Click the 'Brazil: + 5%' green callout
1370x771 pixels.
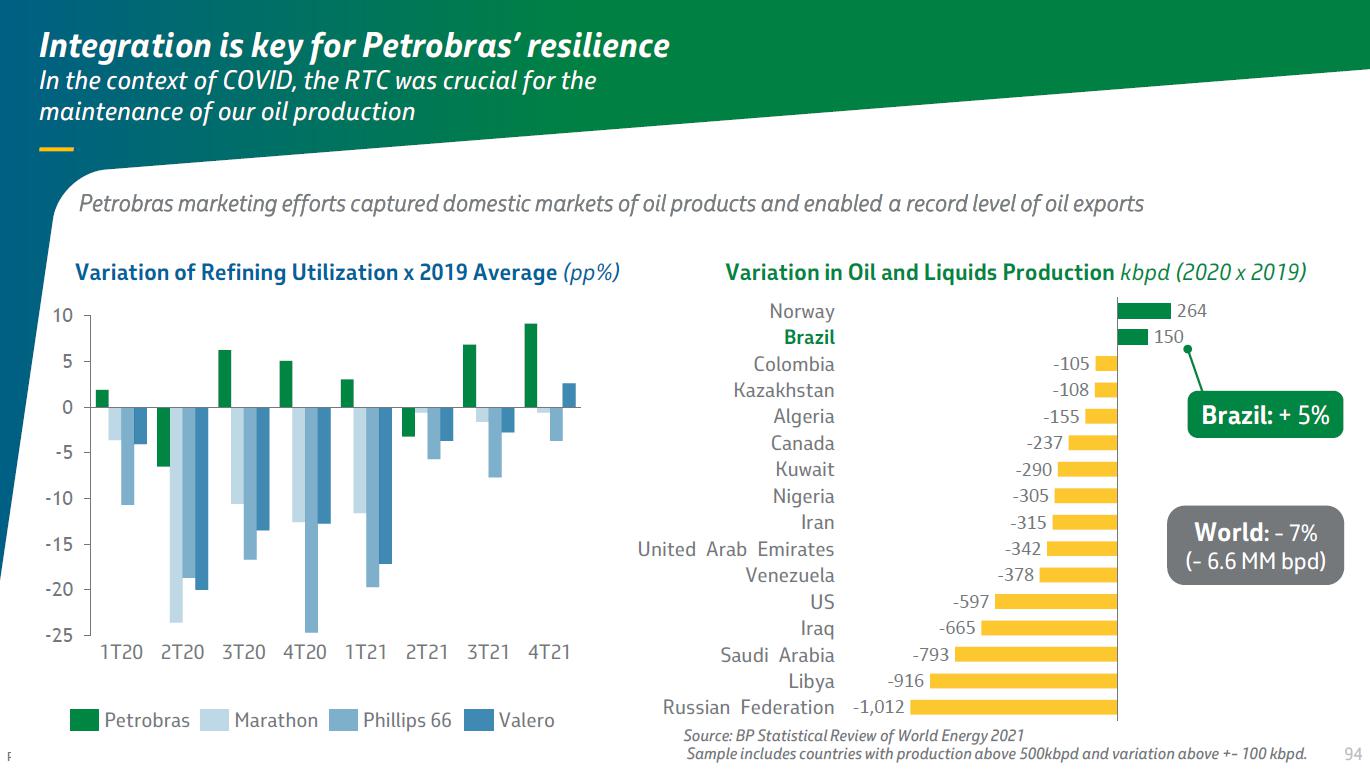[1264, 415]
